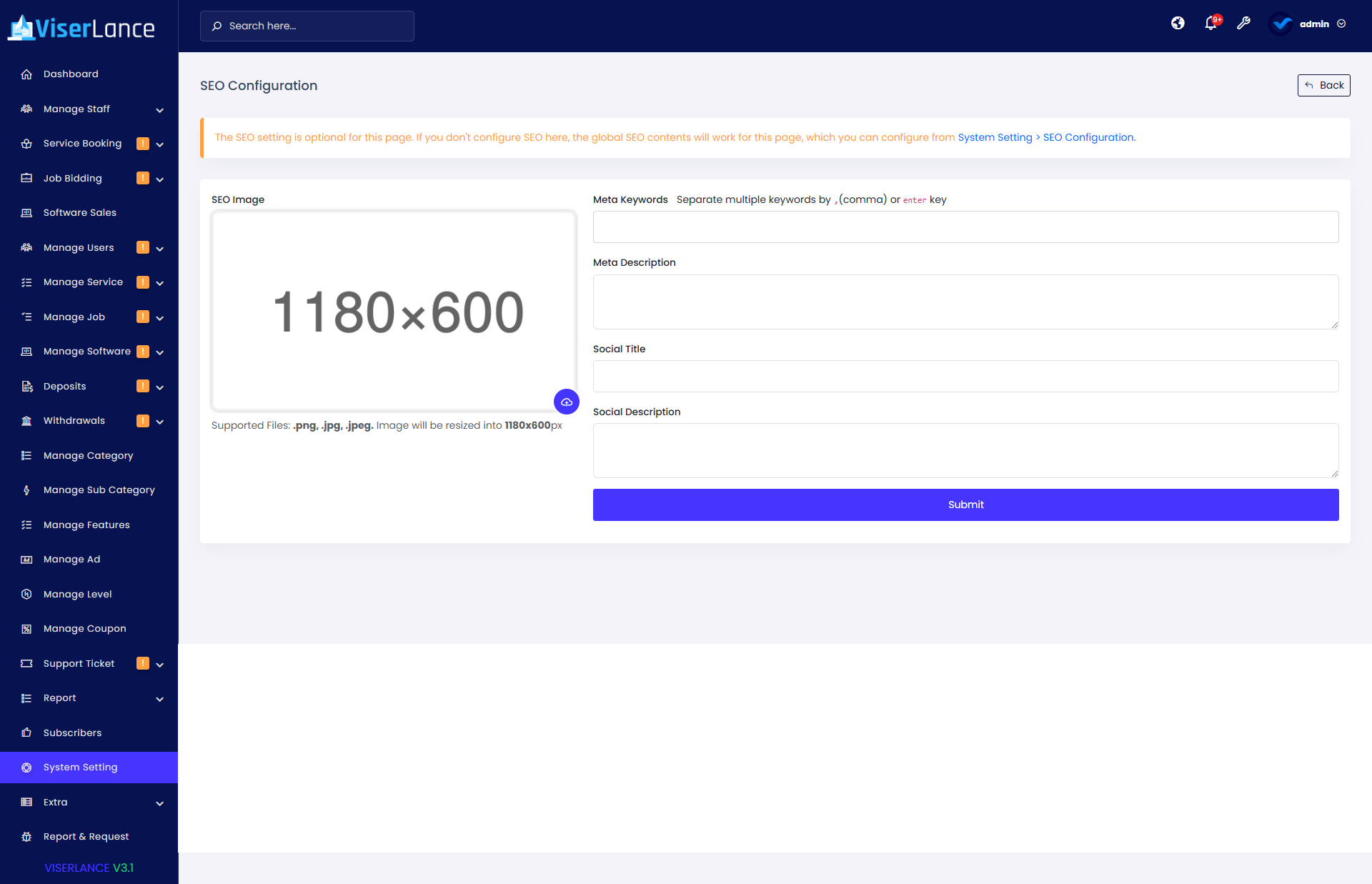Open the notifications bell icon
Screen dimensions: 1372x884
1211,24
